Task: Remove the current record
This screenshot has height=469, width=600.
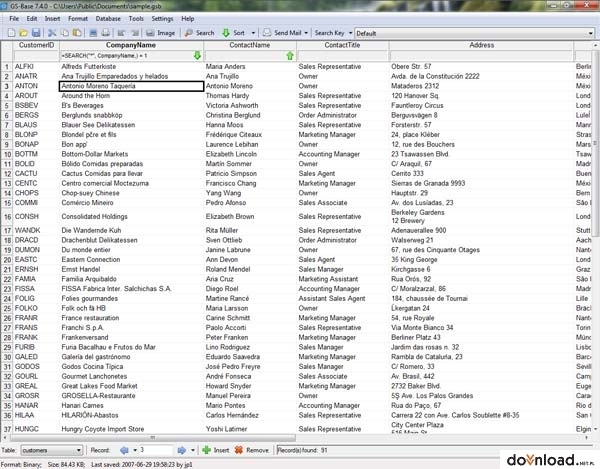Action: coord(252,450)
